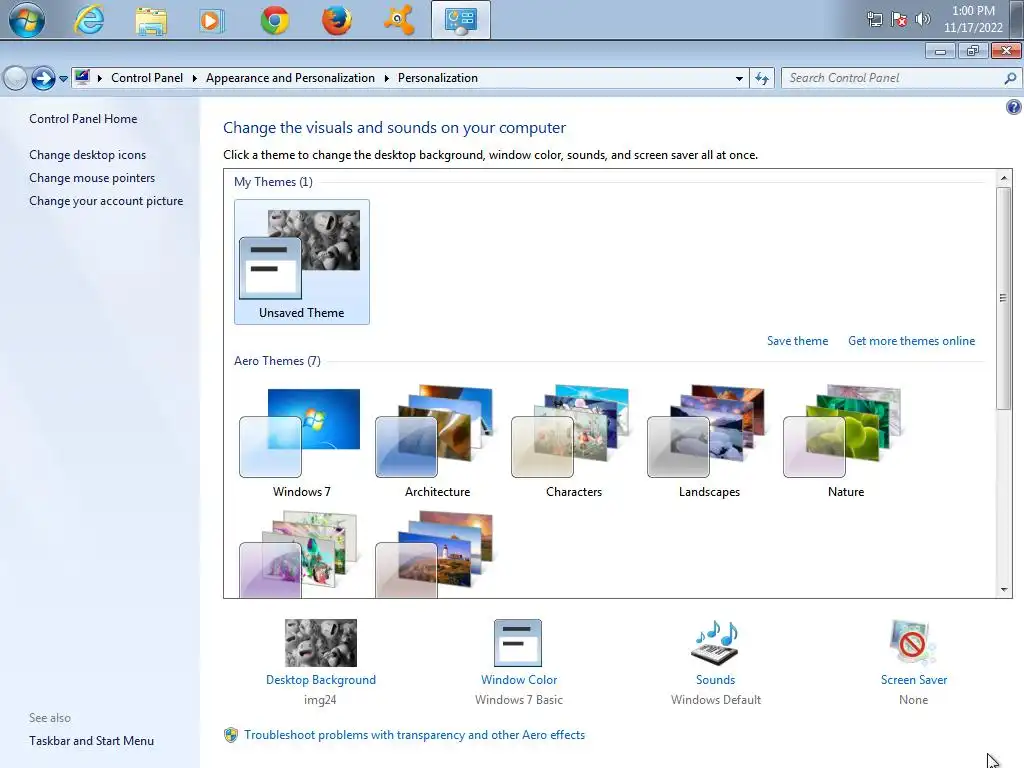Apply the Characters theme
Viewport: 1024px width, 768px height.
(573, 441)
